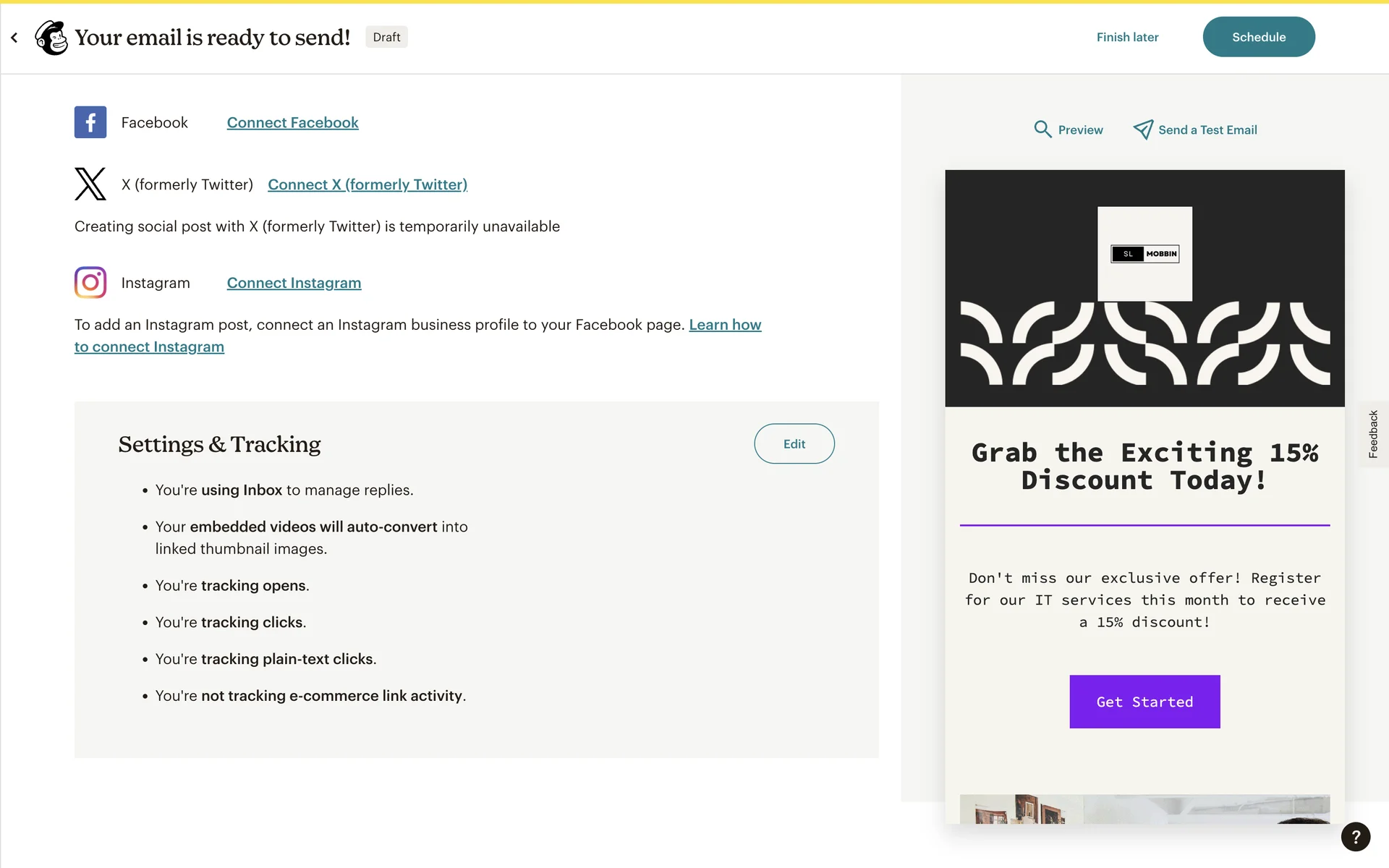Click the purple Get Started button in preview
Image resolution: width=1389 pixels, height=868 pixels.
coord(1144,702)
